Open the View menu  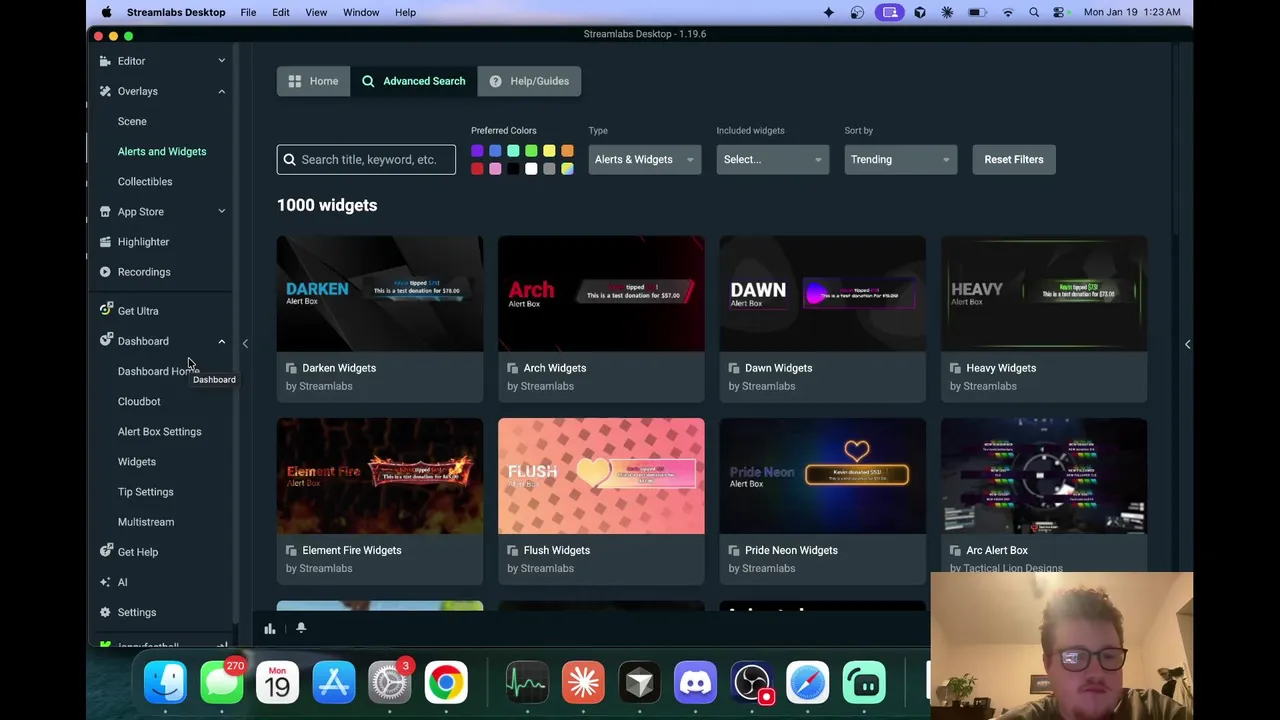[x=316, y=12]
